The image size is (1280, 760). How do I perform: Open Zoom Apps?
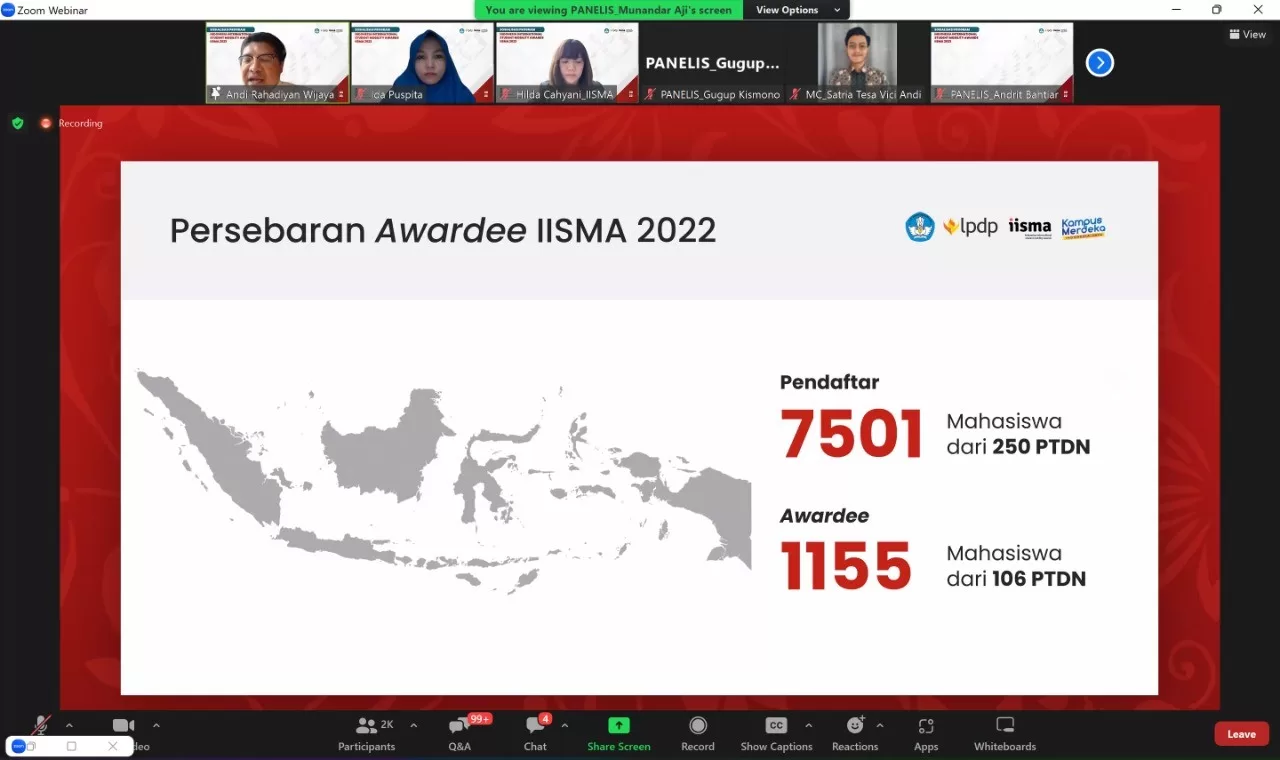(926, 733)
